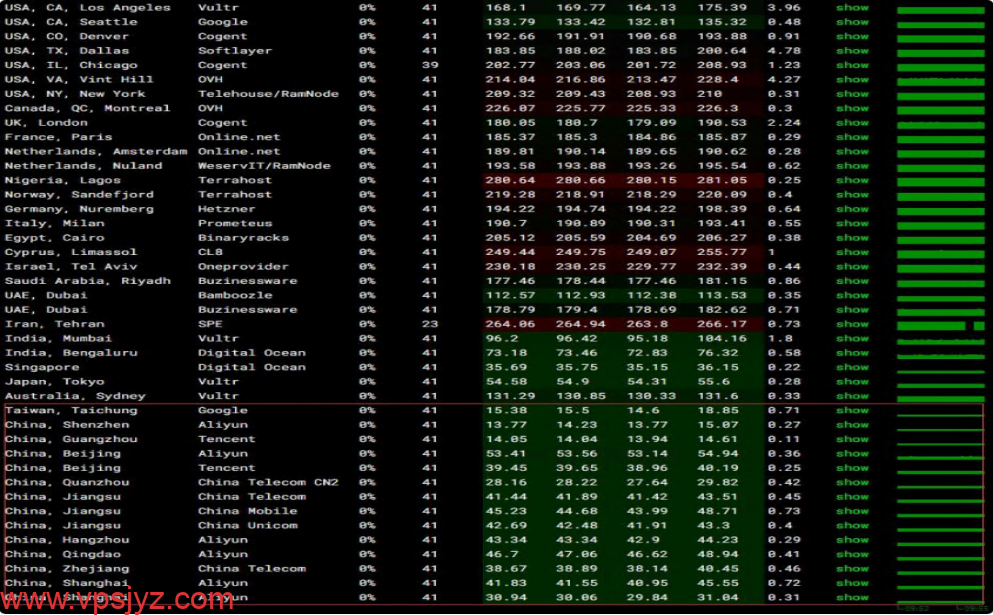This screenshot has width=993, height=615.
Task: Open 'show' for New York Telehouse/RamNode
Action: pyautogui.click(x=852, y=94)
